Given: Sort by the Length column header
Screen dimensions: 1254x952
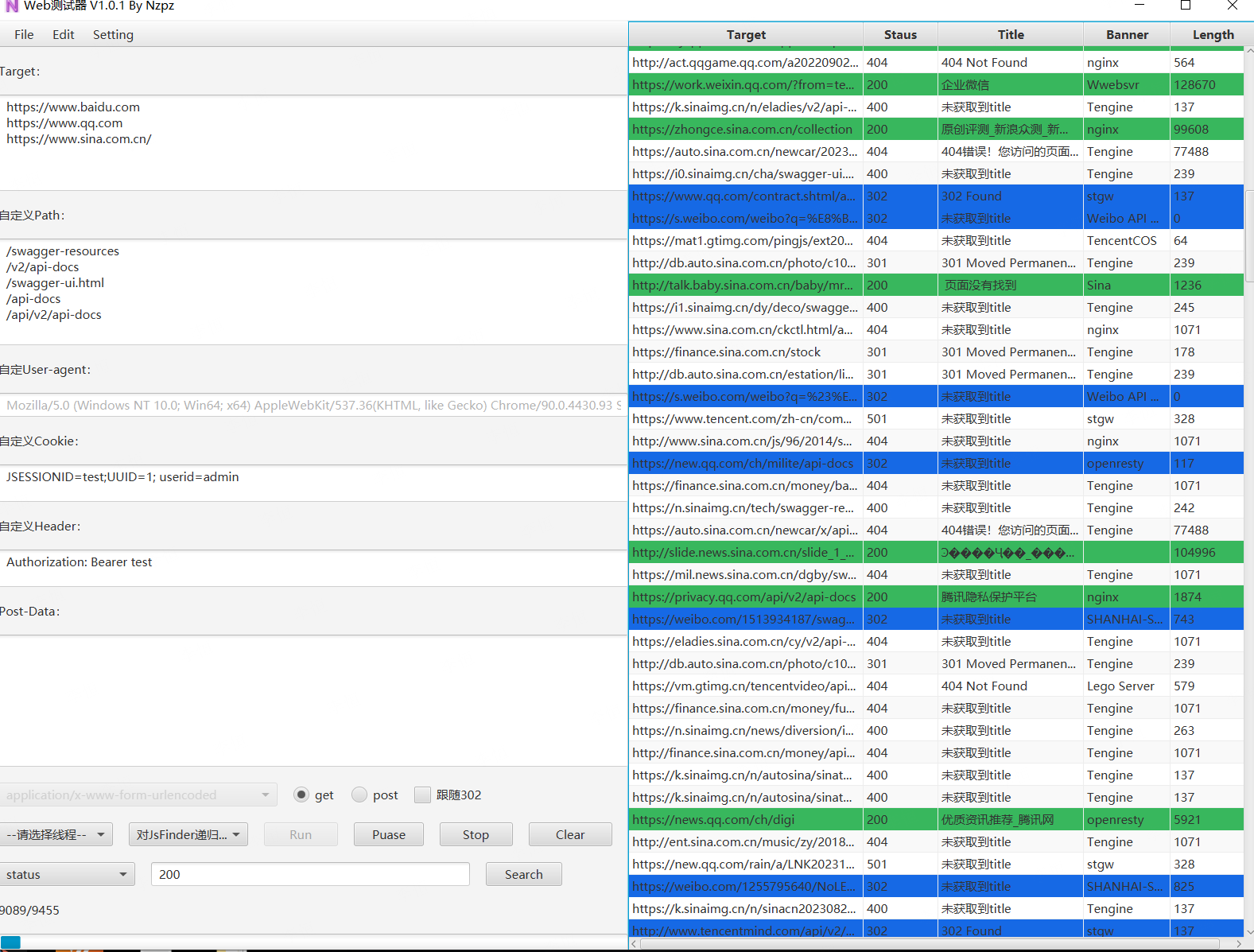Looking at the screenshot, I should (1213, 34).
